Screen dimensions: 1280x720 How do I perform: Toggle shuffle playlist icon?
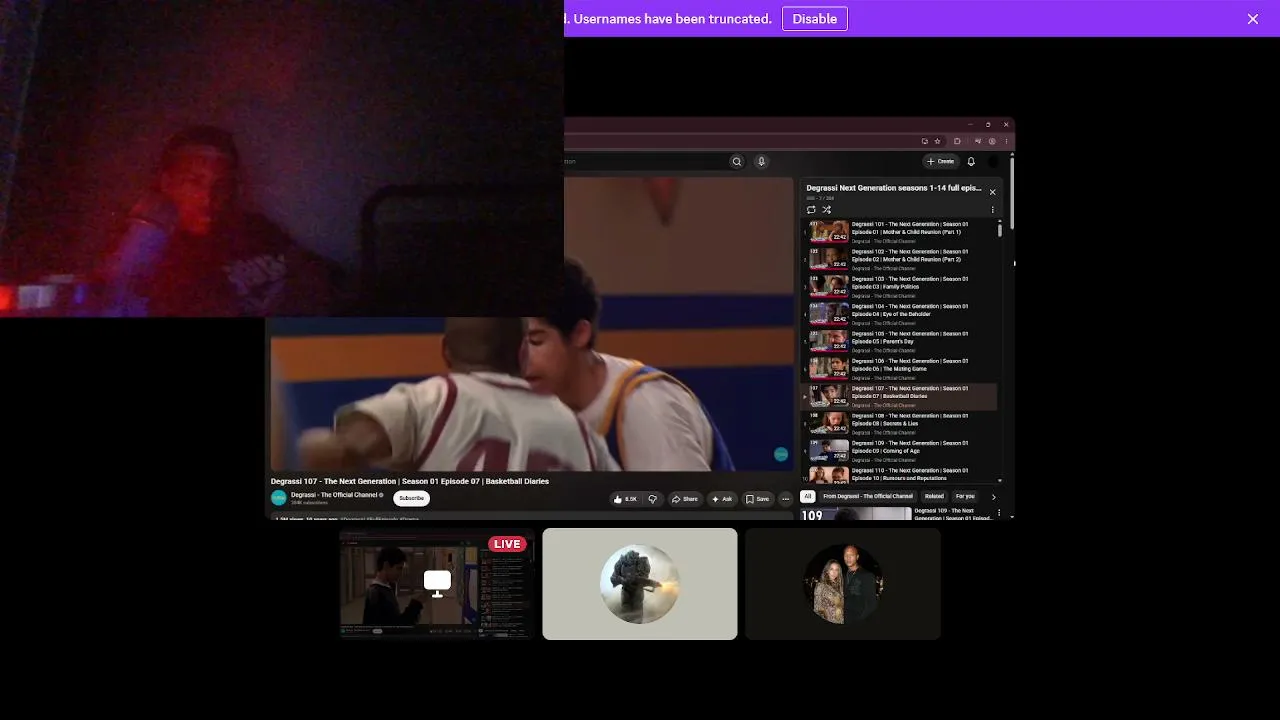[x=827, y=210]
